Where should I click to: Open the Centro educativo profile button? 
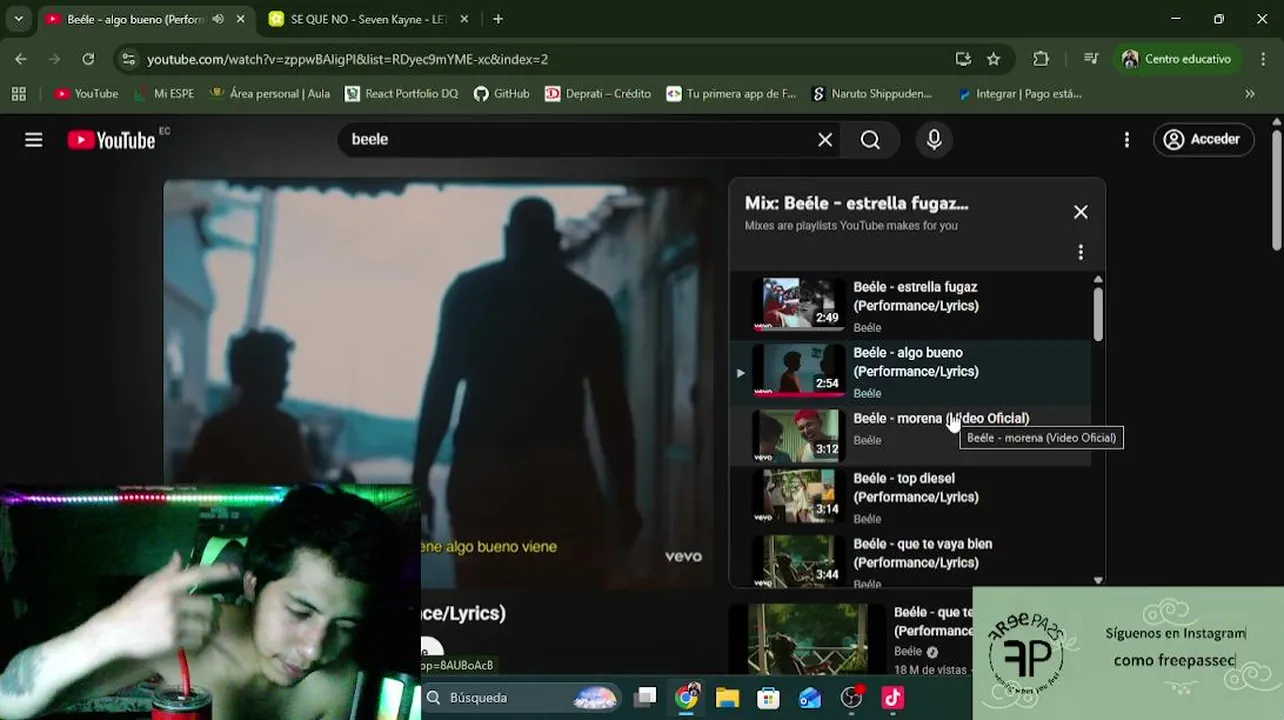(1177, 59)
